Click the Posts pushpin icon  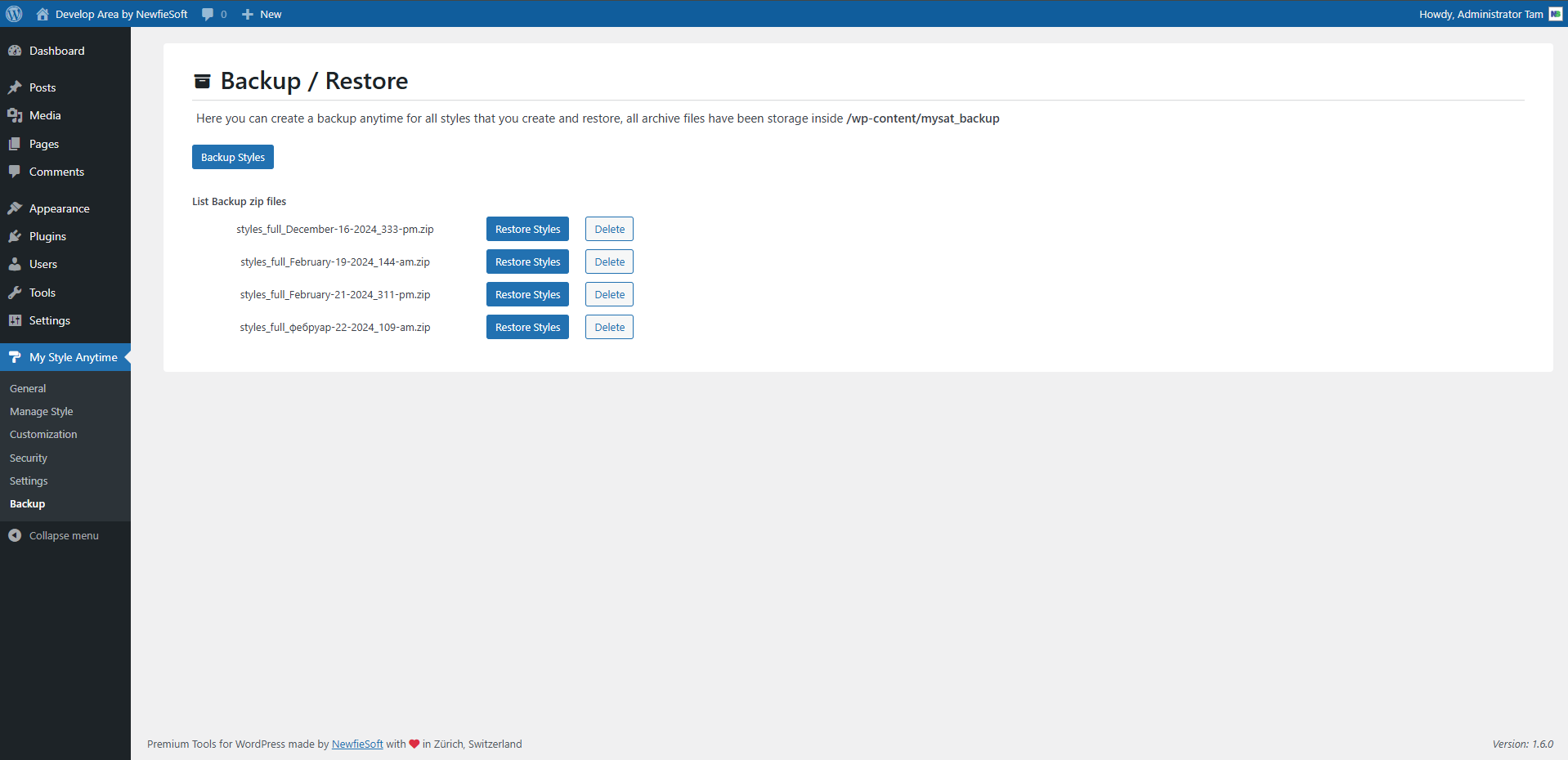(15, 87)
